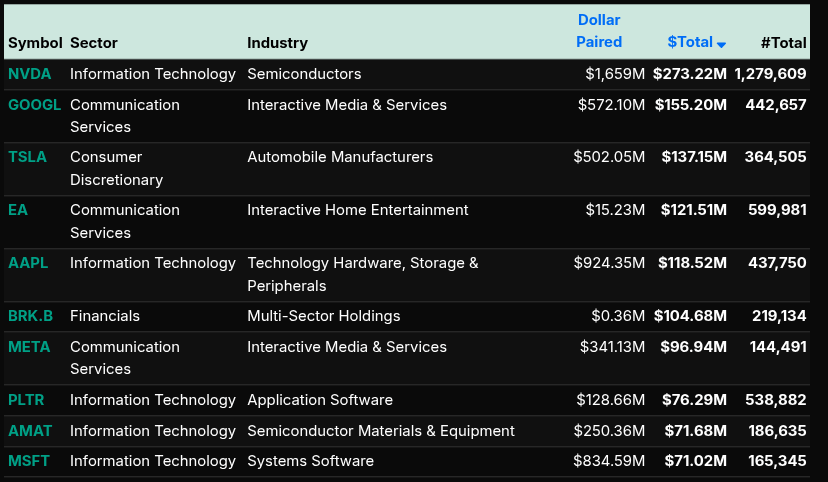Select the Multi-Sector Holdings industry cell
This screenshot has width=828, height=482.
click(323, 316)
